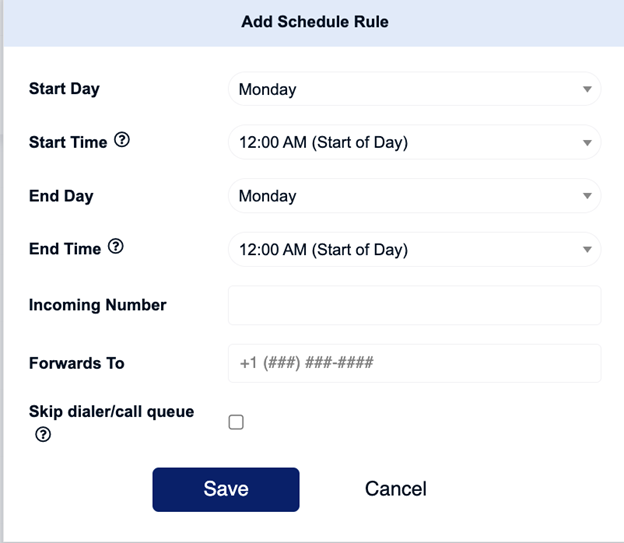
Task: Expand the Start Time 12:00 AM selector
Action: point(414,143)
